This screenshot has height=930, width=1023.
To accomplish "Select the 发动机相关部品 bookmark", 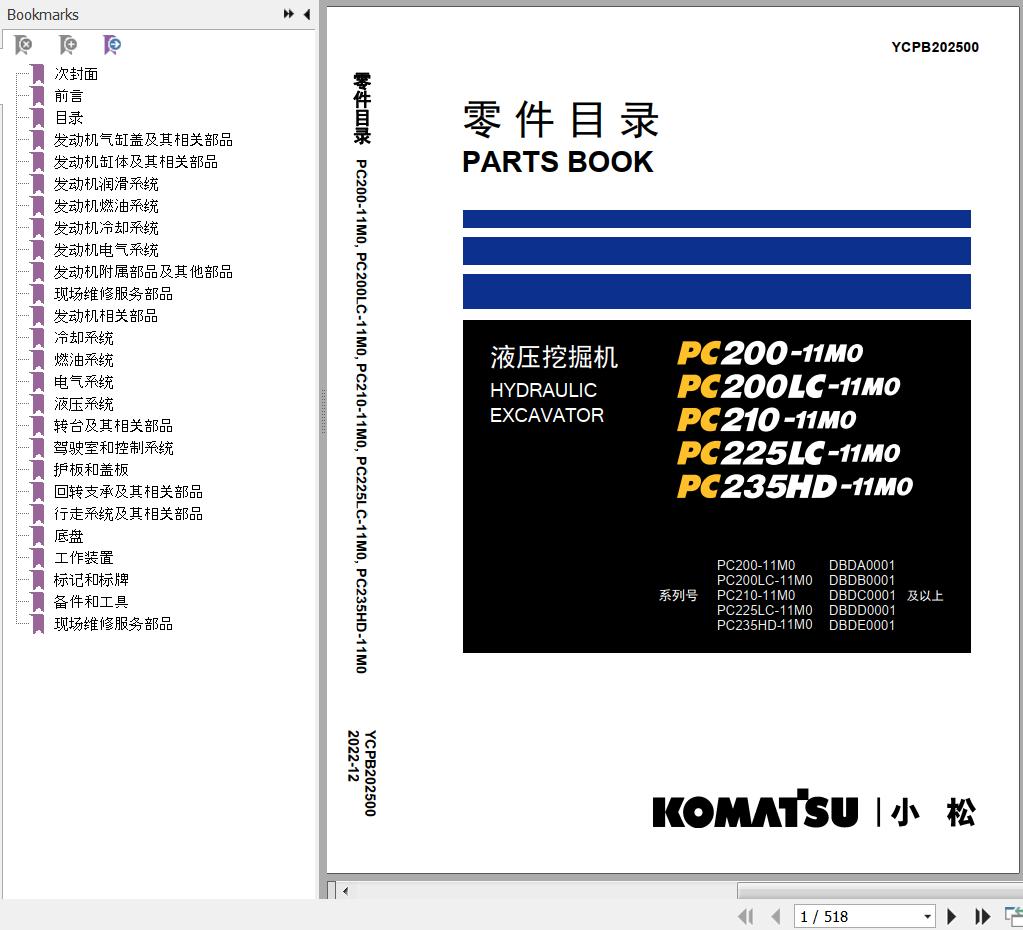I will click(x=106, y=316).
